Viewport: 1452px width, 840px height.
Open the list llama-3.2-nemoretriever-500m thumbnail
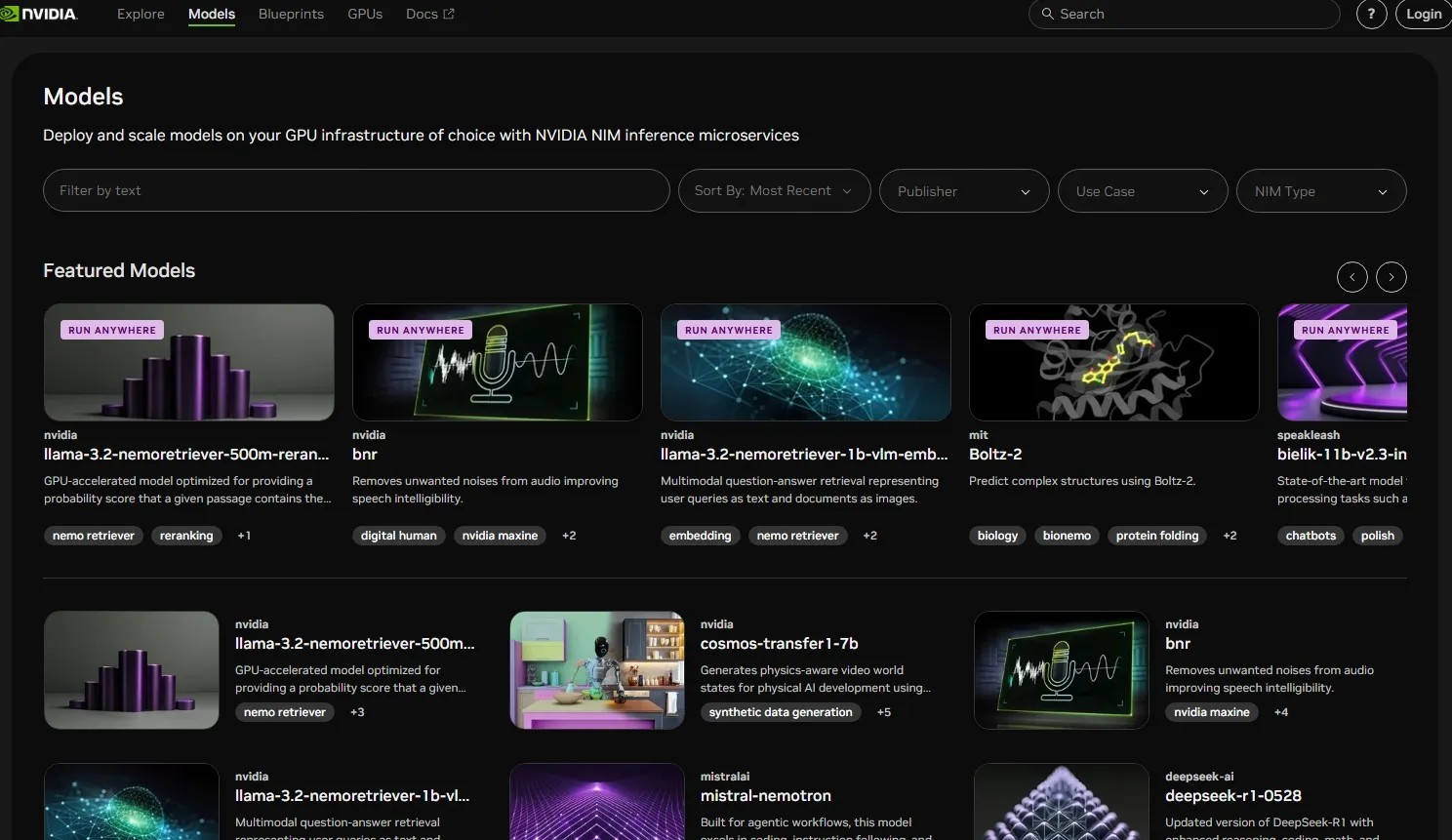(132, 670)
